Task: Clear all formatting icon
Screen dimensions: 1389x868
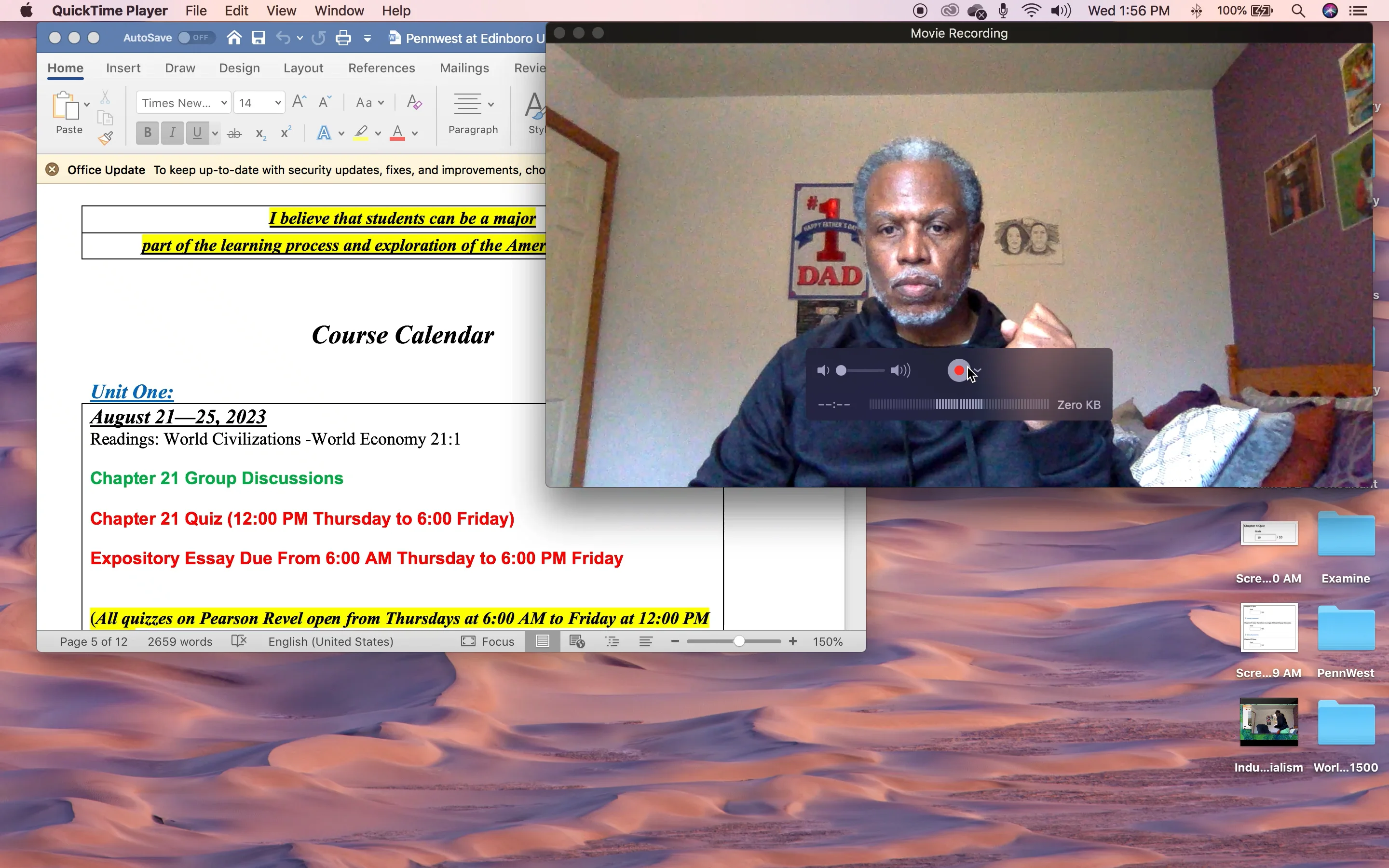Action: coord(414,102)
